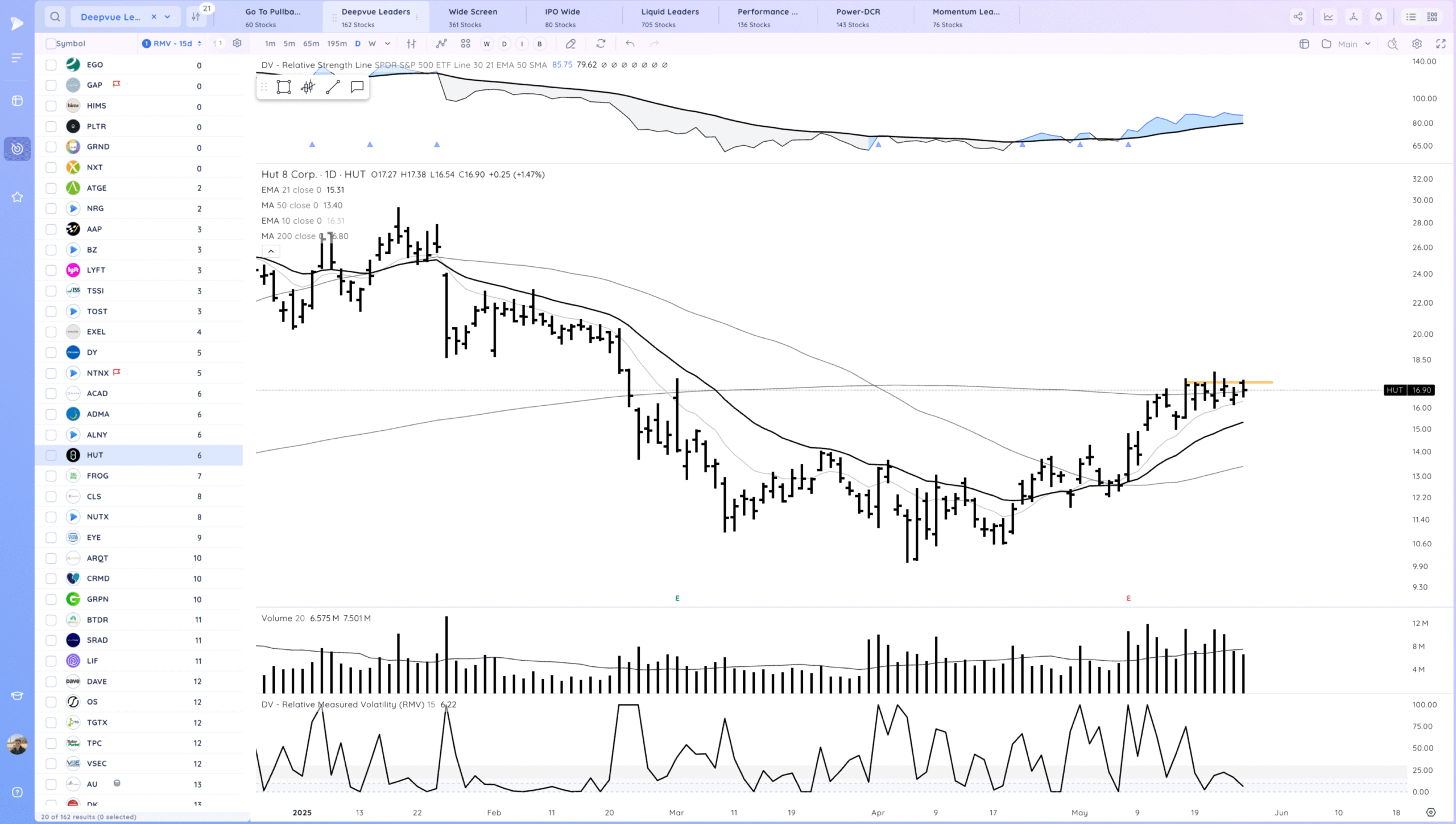Collapse the indicator legend chevron
The width and height of the screenshot is (1456, 824).
click(x=271, y=252)
